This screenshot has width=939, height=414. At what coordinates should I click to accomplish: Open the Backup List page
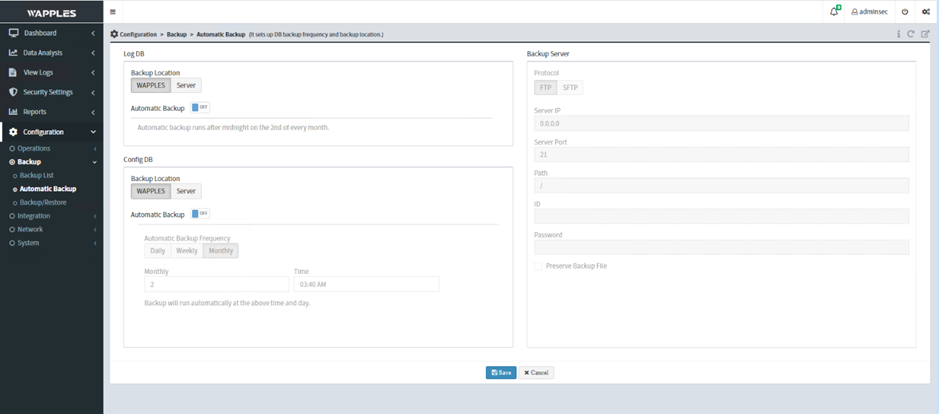(36, 175)
